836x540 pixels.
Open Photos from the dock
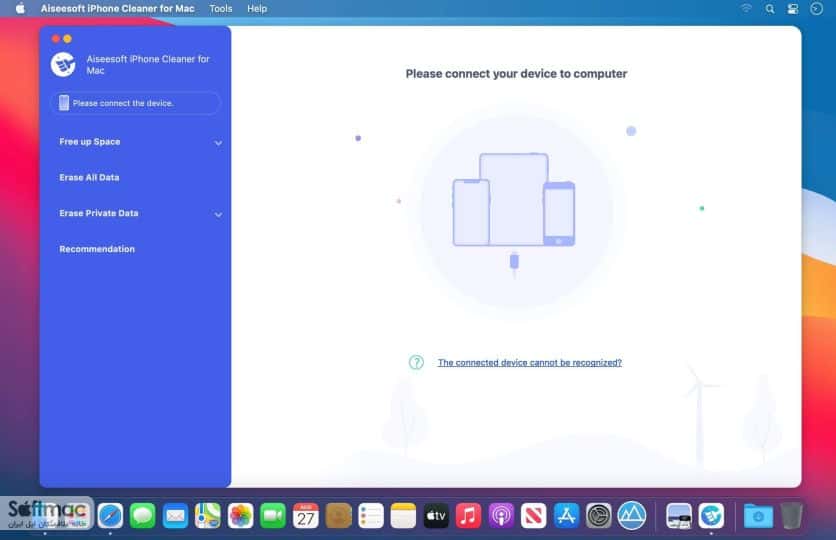pyautogui.click(x=240, y=515)
